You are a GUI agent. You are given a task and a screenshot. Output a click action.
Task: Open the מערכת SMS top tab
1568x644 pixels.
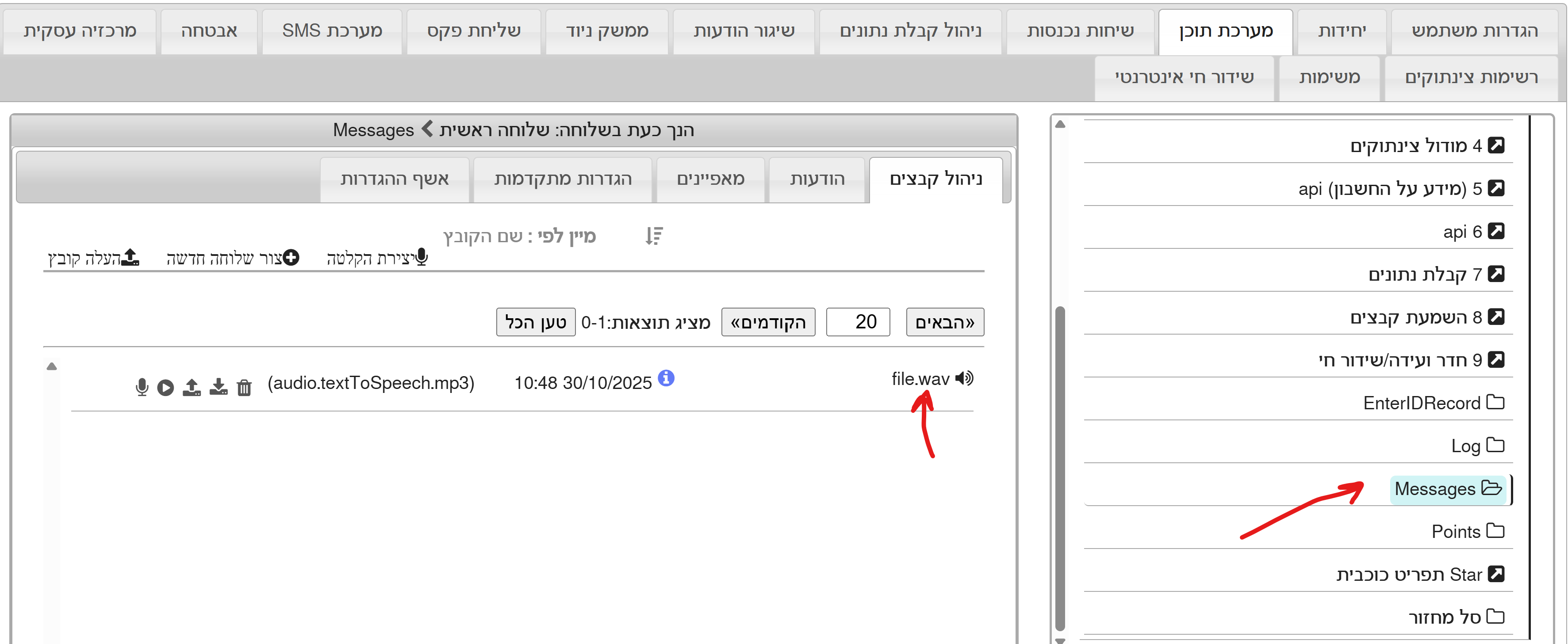click(x=332, y=30)
